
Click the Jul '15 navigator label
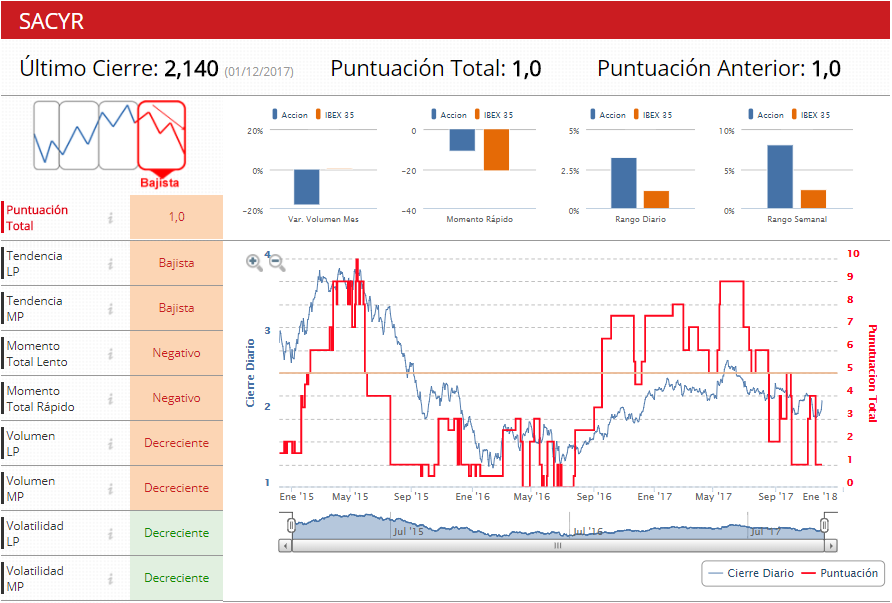(x=408, y=531)
